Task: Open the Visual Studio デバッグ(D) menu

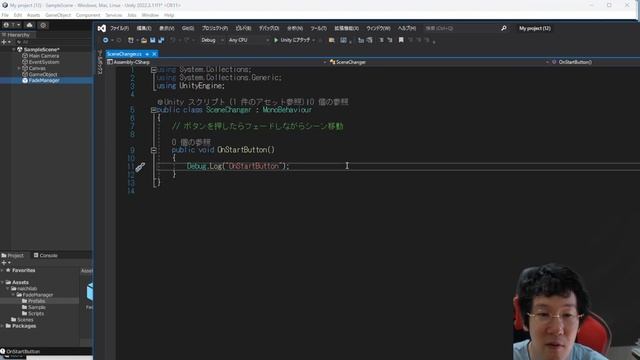Action: click(269, 28)
